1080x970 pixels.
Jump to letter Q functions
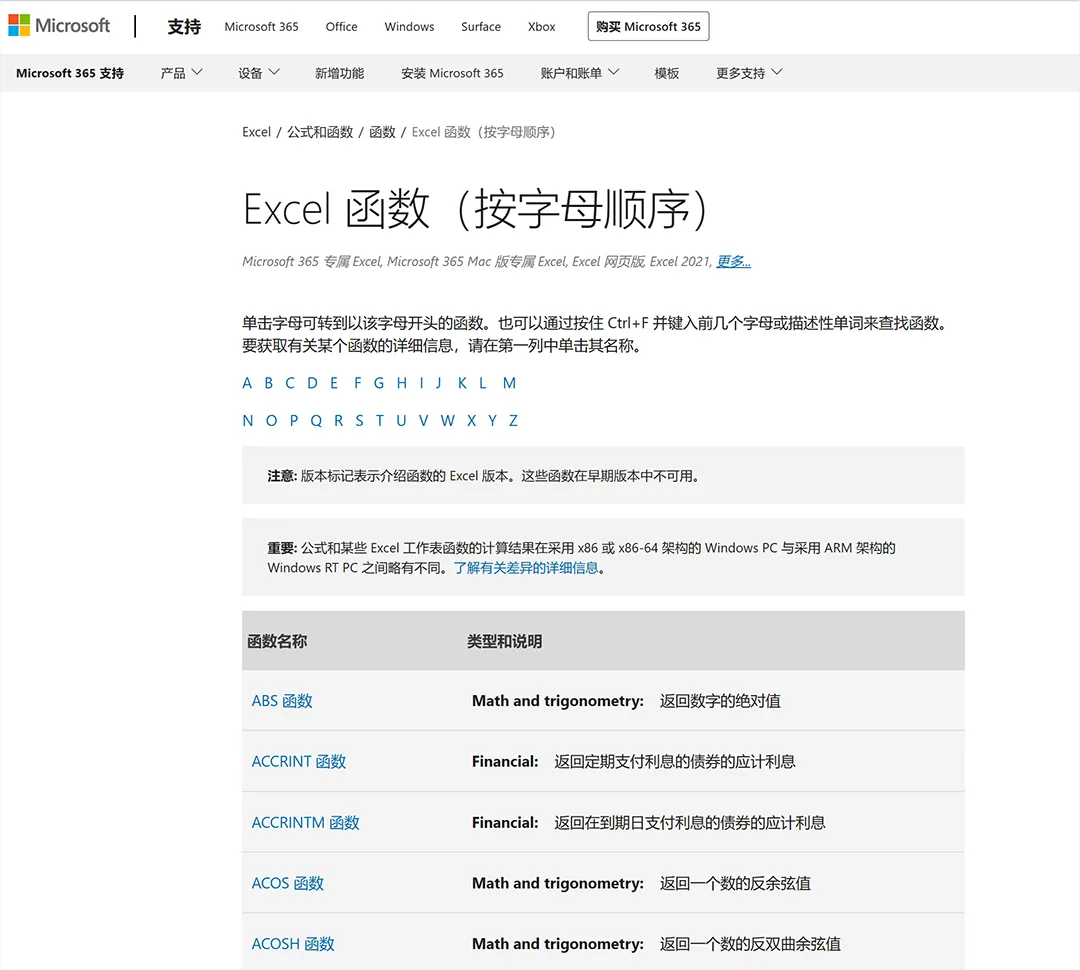(316, 421)
